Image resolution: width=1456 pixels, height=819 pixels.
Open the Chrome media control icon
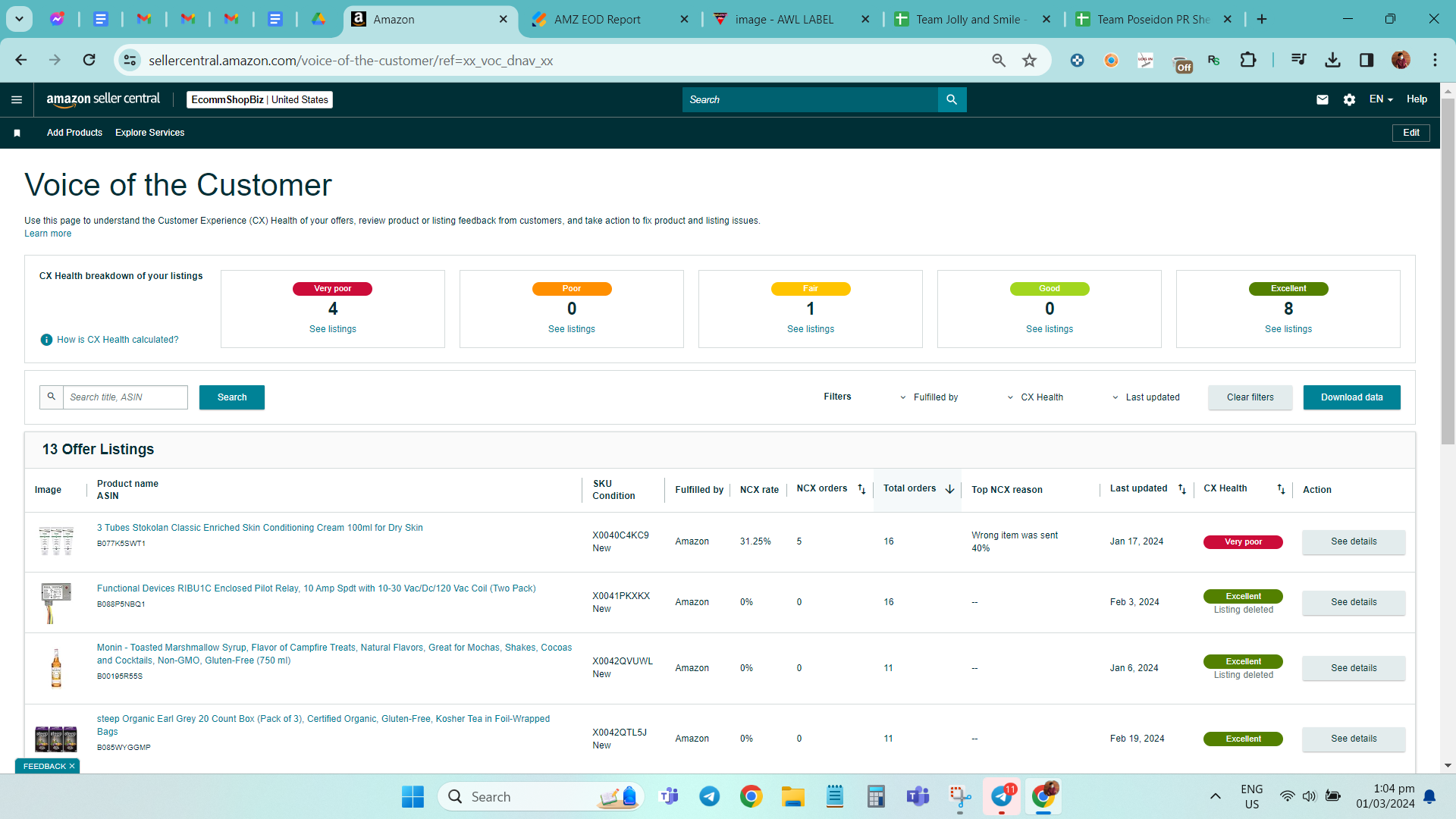1298,60
